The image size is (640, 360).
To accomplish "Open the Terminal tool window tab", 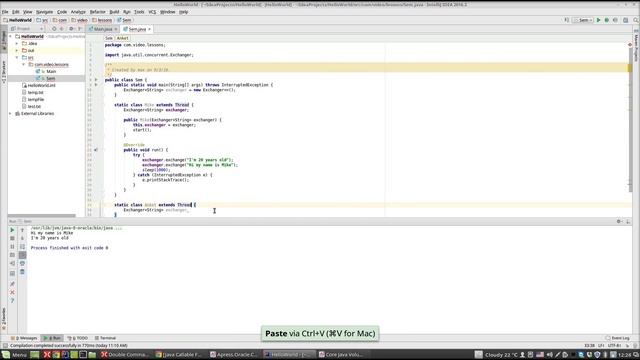I will click(105, 338).
